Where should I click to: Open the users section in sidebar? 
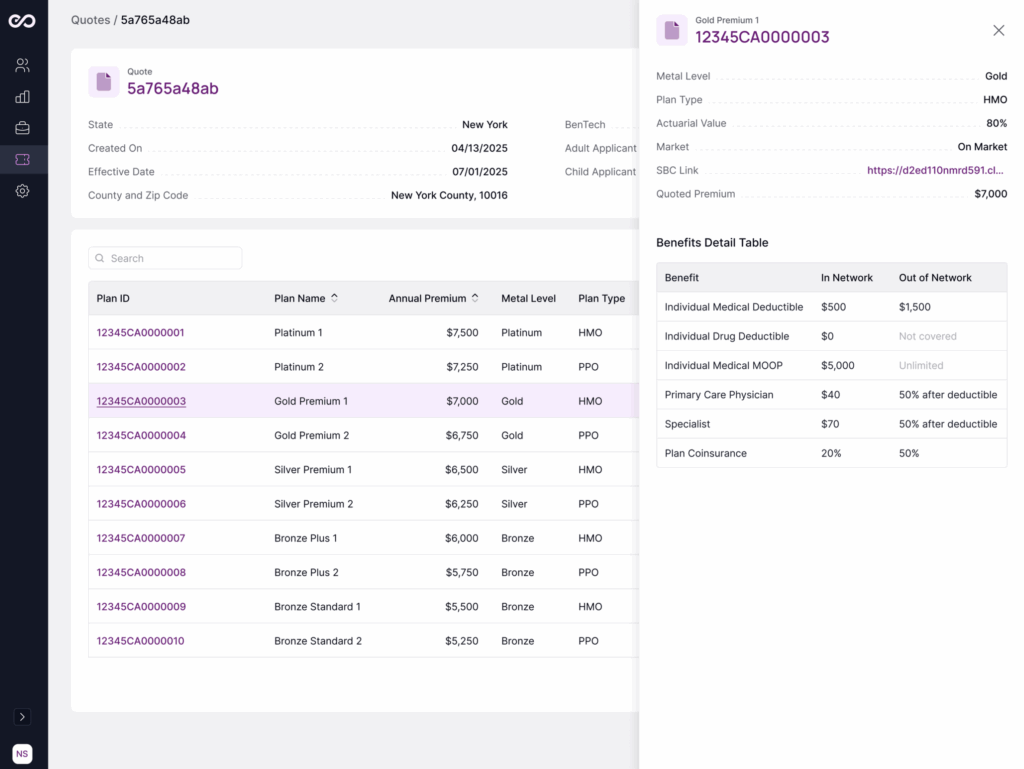[22, 66]
